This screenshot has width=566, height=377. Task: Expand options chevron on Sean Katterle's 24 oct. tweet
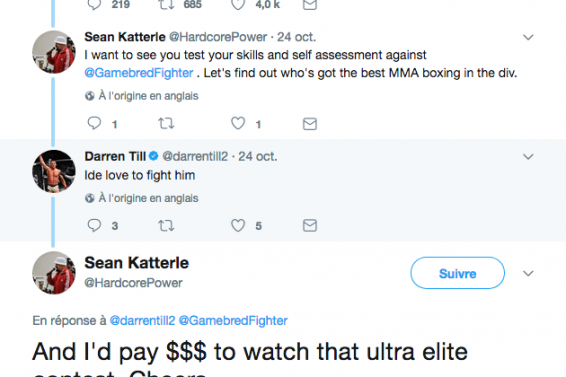(x=528, y=37)
